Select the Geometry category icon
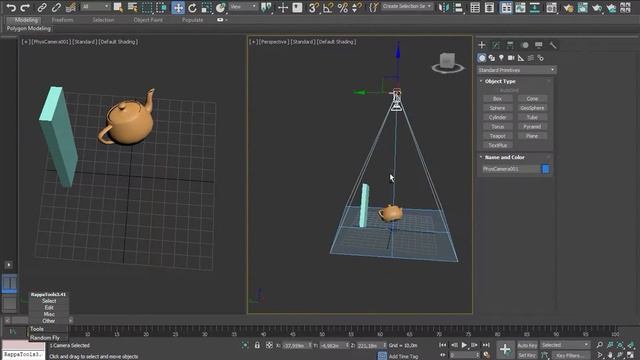The height and width of the screenshot is (360, 640). (x=482, y=58)
